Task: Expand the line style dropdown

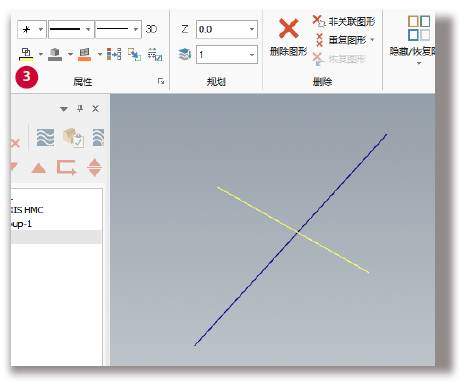Action: coord(71,29)
